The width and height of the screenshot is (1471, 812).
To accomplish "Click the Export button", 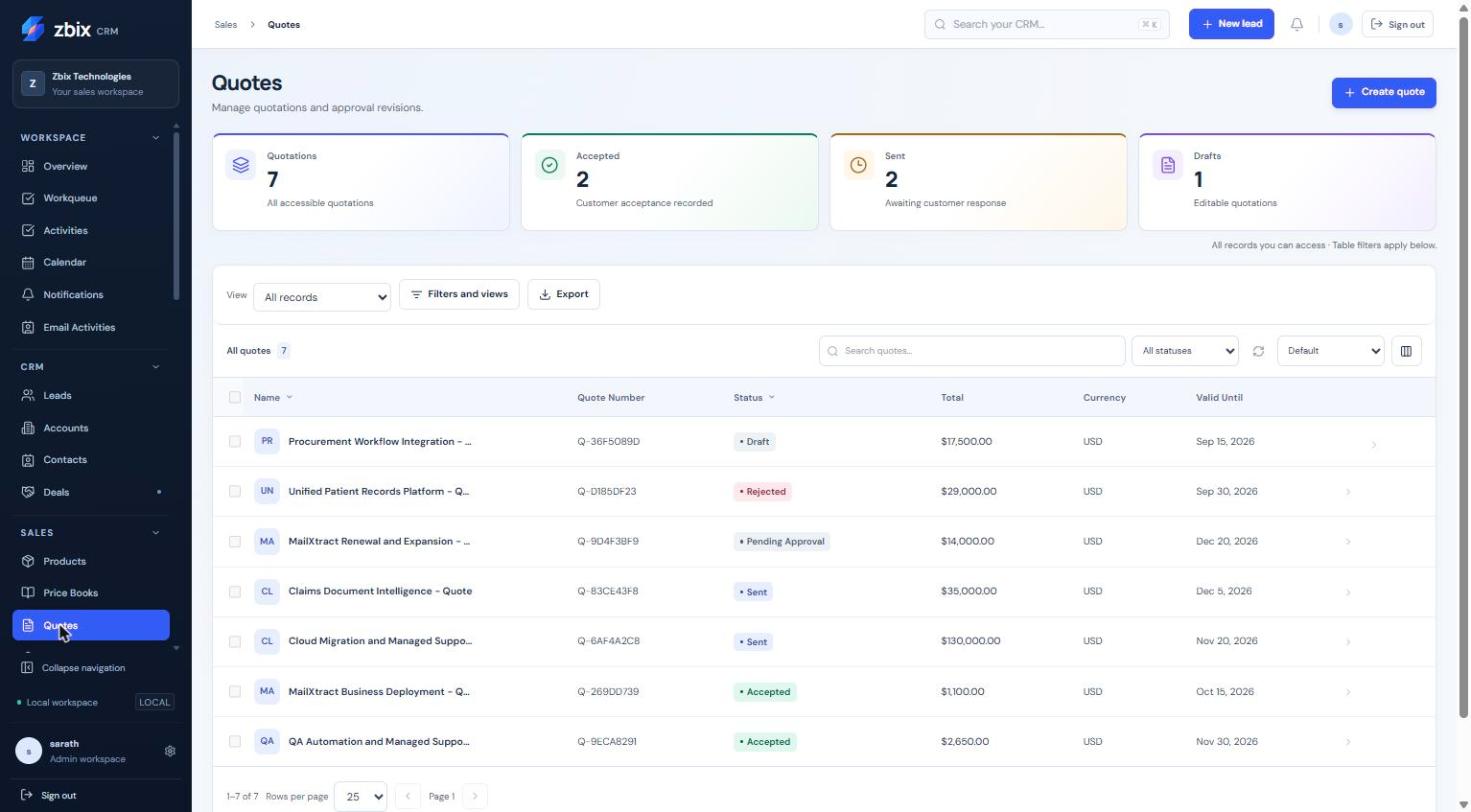I will pyautogui.click(x=564, y=294).
